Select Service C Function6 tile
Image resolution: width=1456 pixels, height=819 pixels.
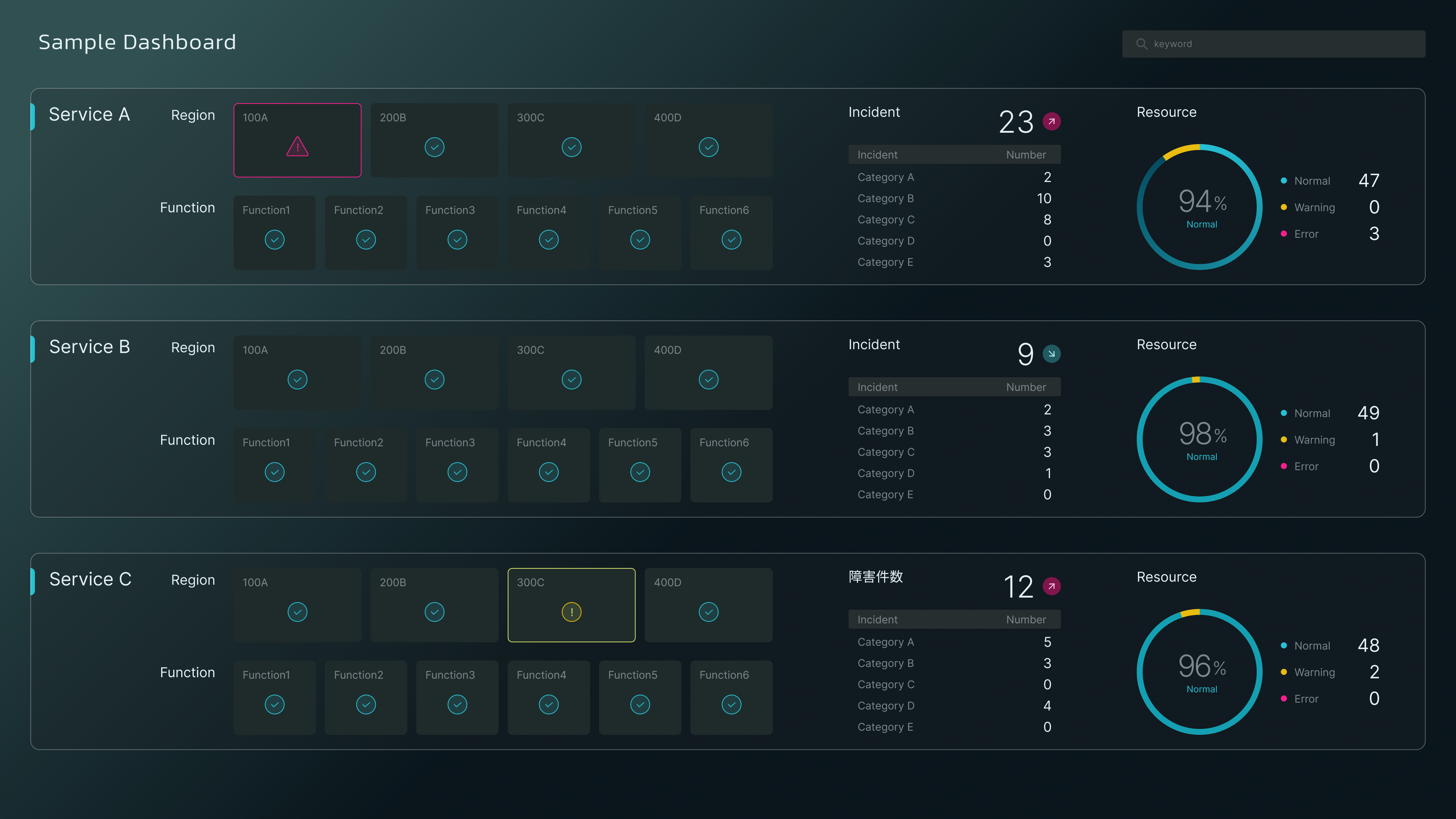click(x=731, y=697)
